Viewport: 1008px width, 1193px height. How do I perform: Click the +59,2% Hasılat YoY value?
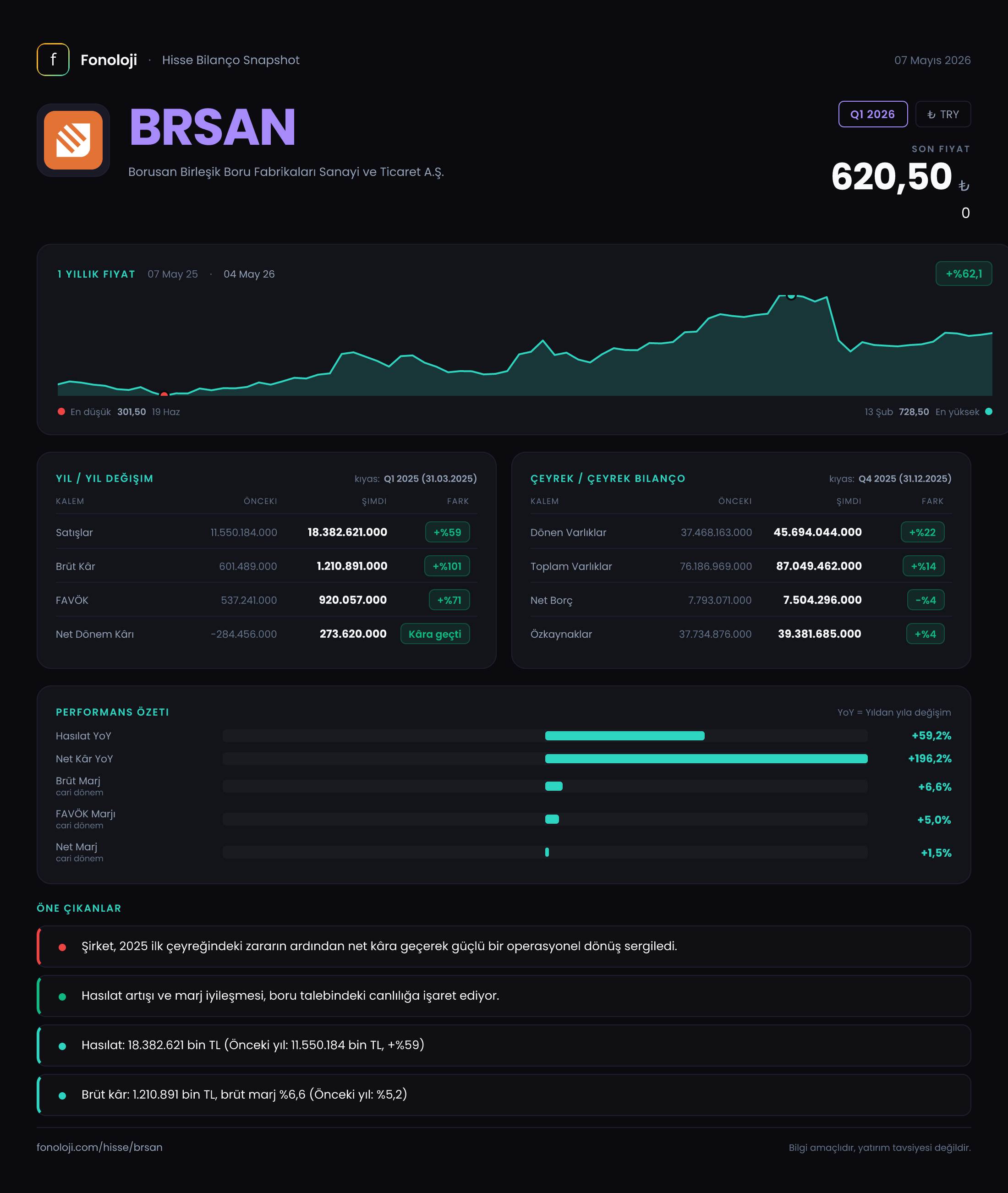[x=931, y=735]
